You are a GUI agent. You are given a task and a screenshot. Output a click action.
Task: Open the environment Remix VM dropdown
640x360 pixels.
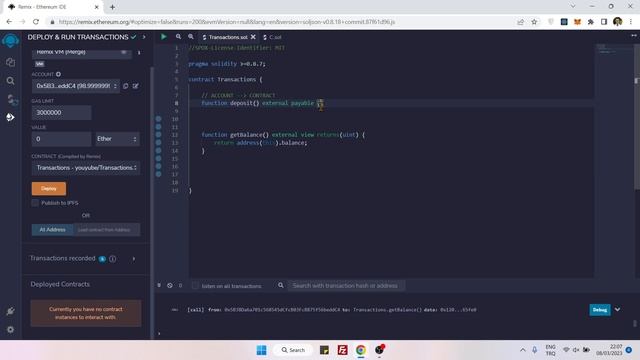[x=82, y=53]
